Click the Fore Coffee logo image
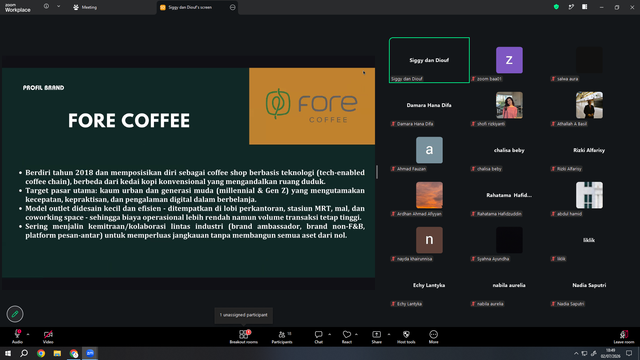 312,106
